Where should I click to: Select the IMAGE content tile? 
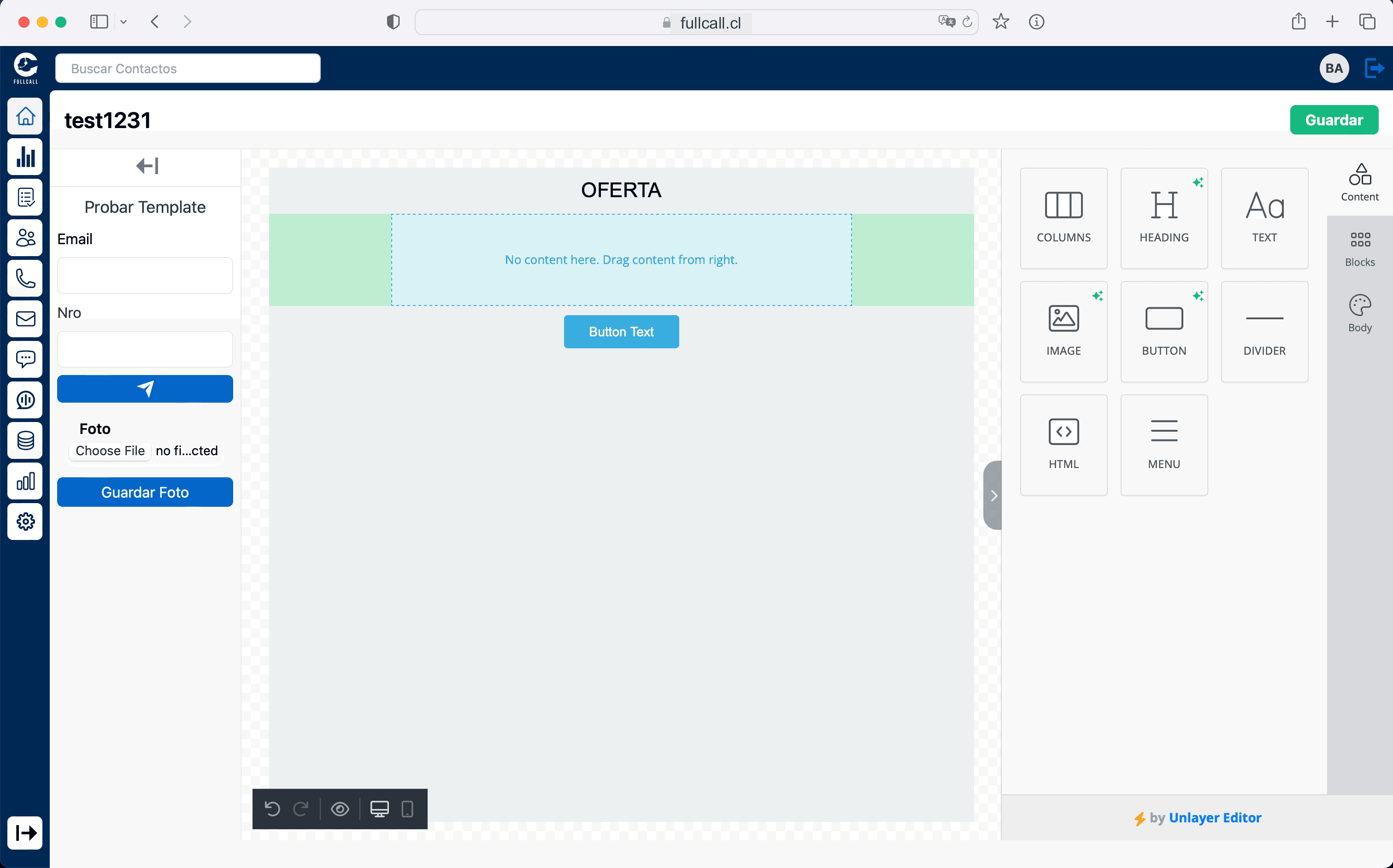tap(1063, 331)
